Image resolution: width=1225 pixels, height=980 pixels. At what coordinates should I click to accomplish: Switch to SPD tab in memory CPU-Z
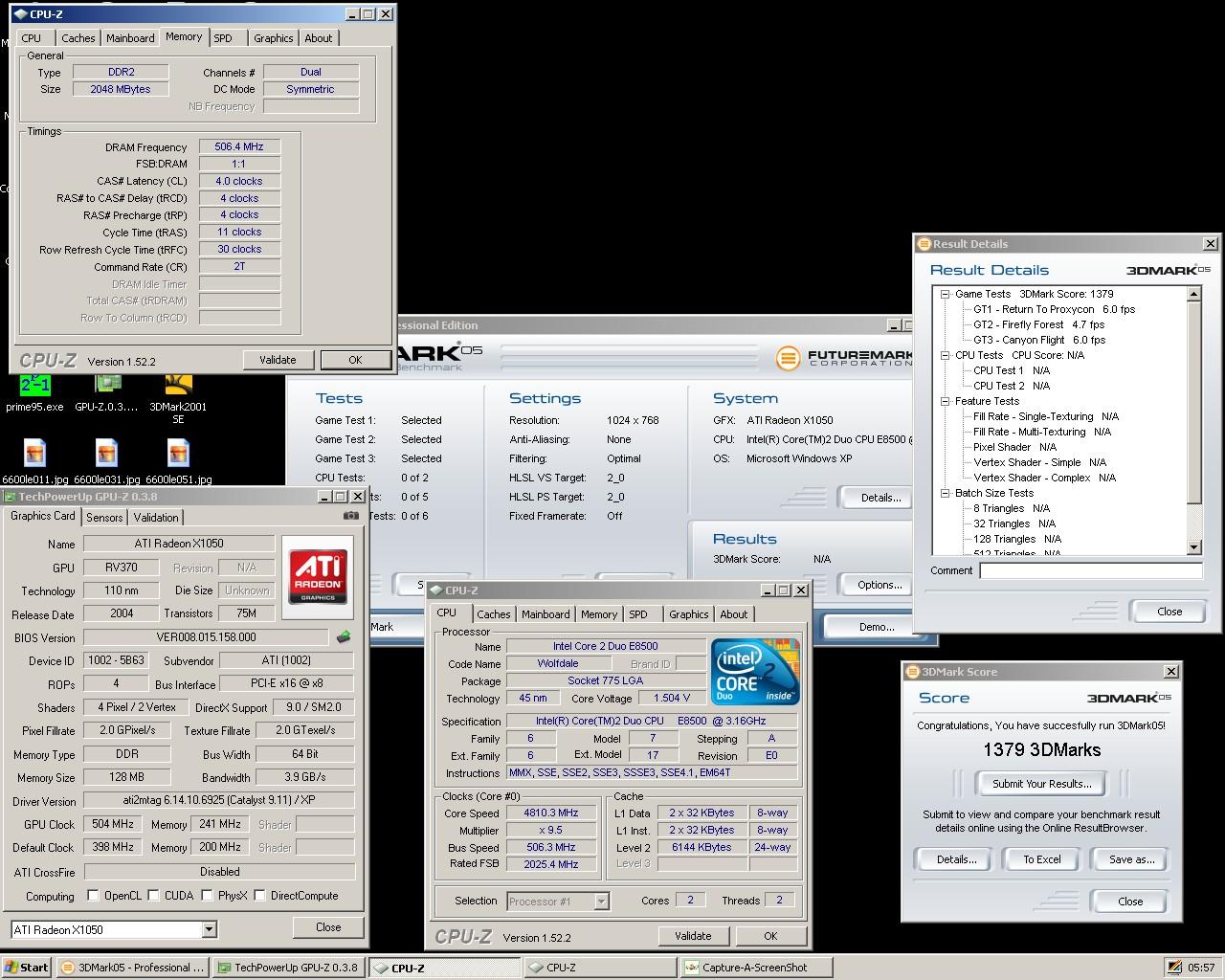[223, 38]
